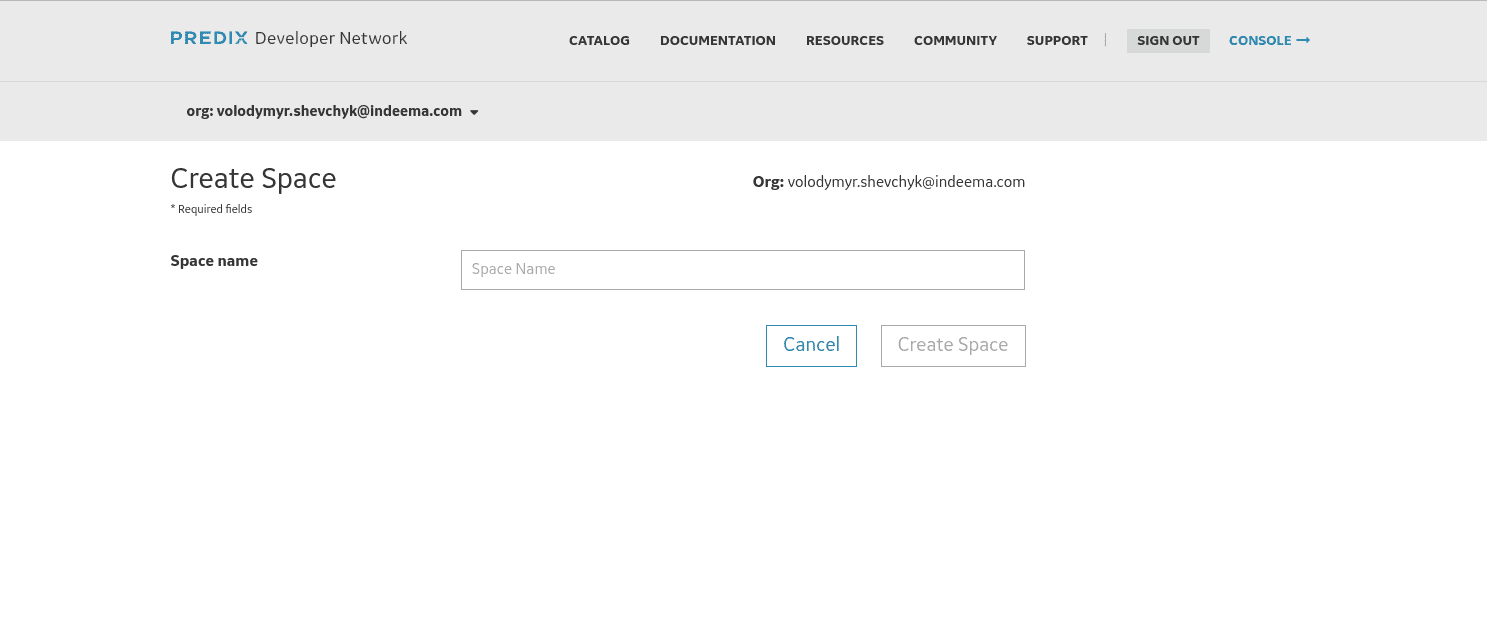Go to the SUPPORT section
This screenshot has width=1487, height=633.
click(x=1057, y=41)
